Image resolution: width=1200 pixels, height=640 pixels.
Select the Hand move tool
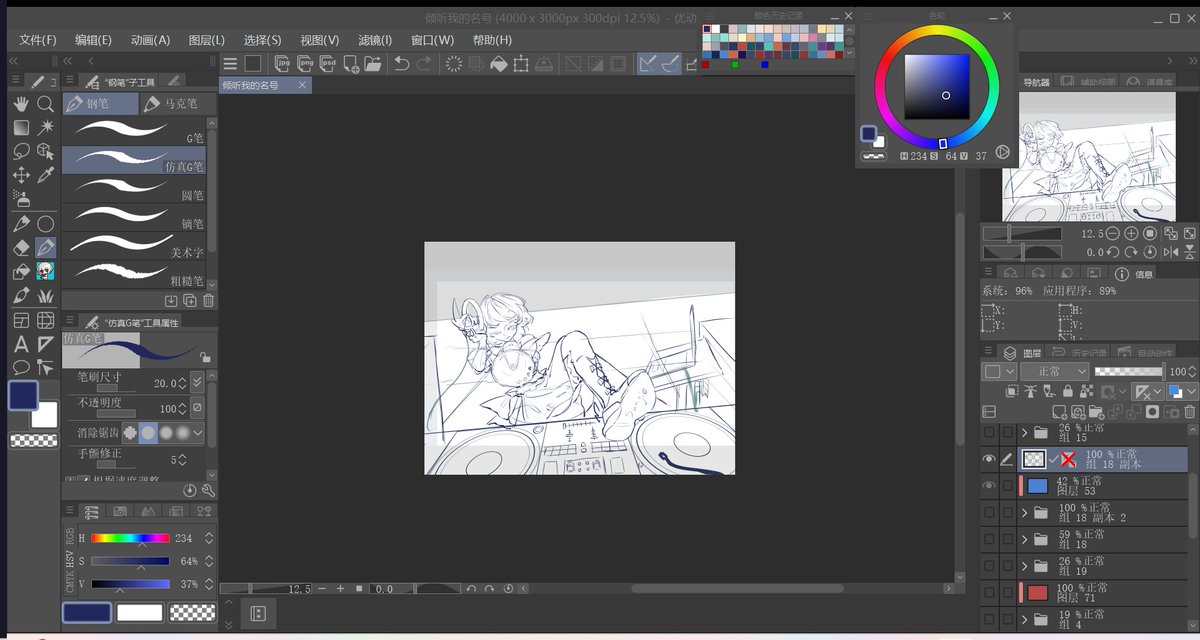(x=21, y=104)
